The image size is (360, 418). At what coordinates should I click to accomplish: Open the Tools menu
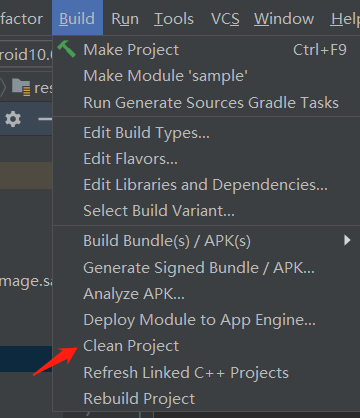point(174,18)
